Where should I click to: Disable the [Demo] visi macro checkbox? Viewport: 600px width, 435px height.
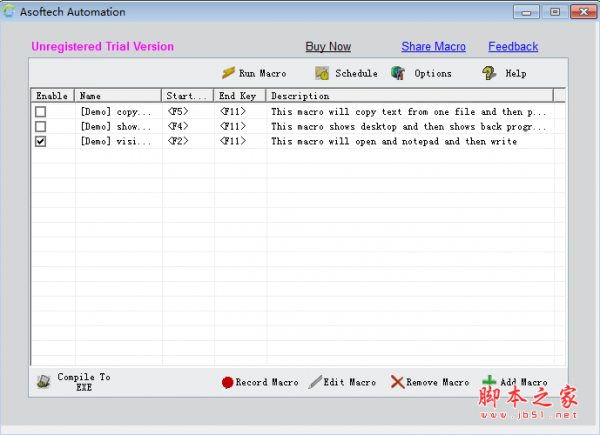(40, 142)
